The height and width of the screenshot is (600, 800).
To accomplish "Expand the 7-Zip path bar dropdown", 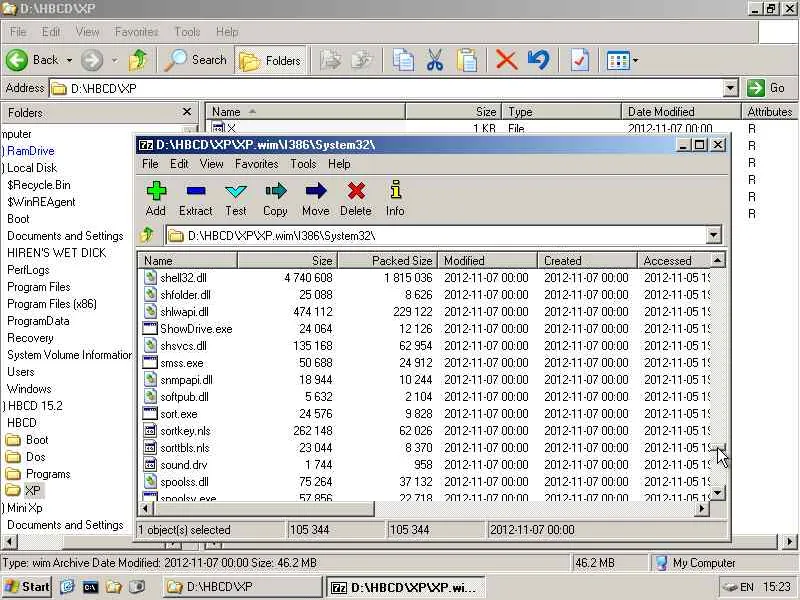I will click(713, 235).
